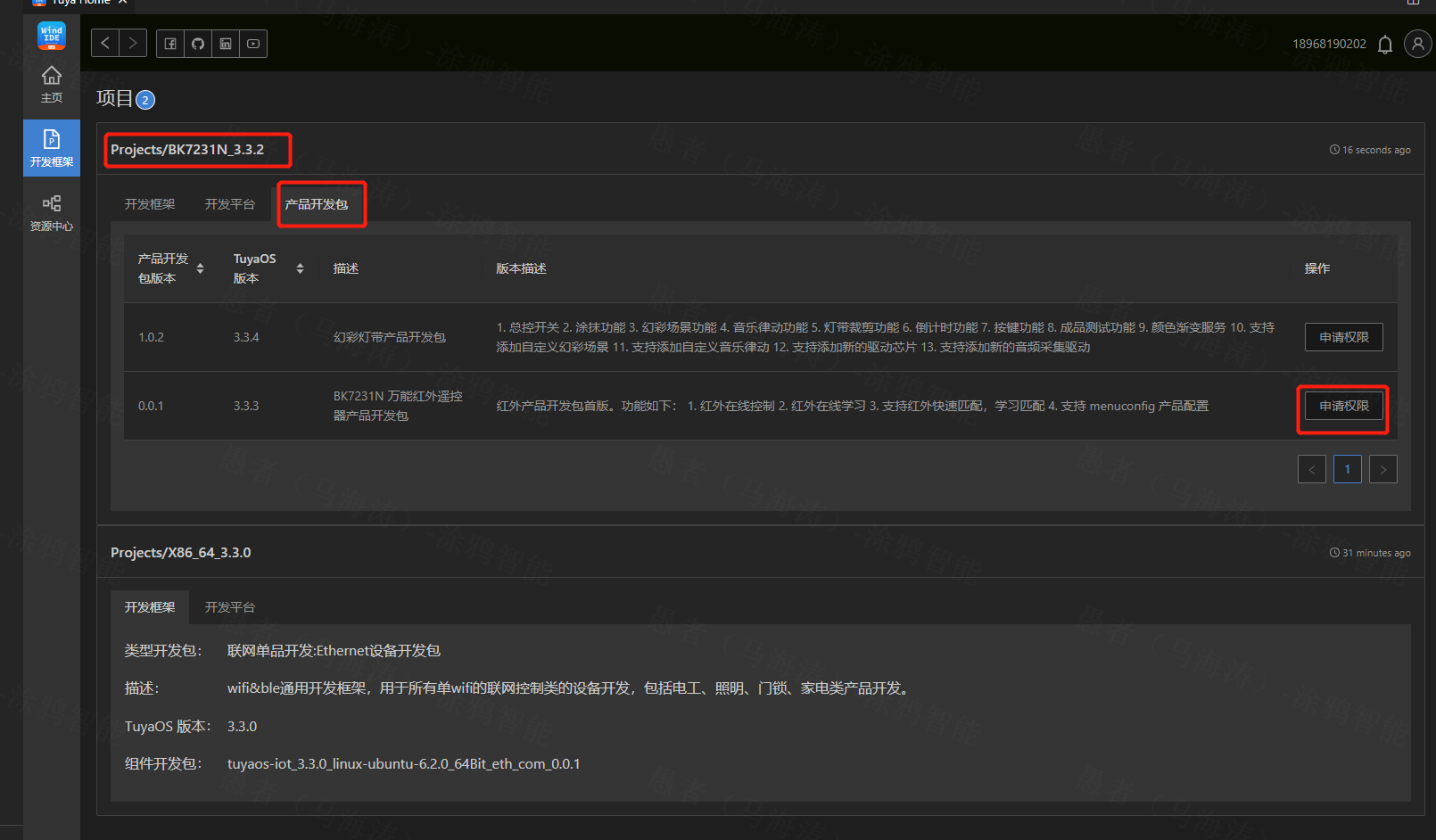The image size is (1436, 840).
Task: Click 申请权限 for 红外遥控器开发包
Action: click(1343, 406)
